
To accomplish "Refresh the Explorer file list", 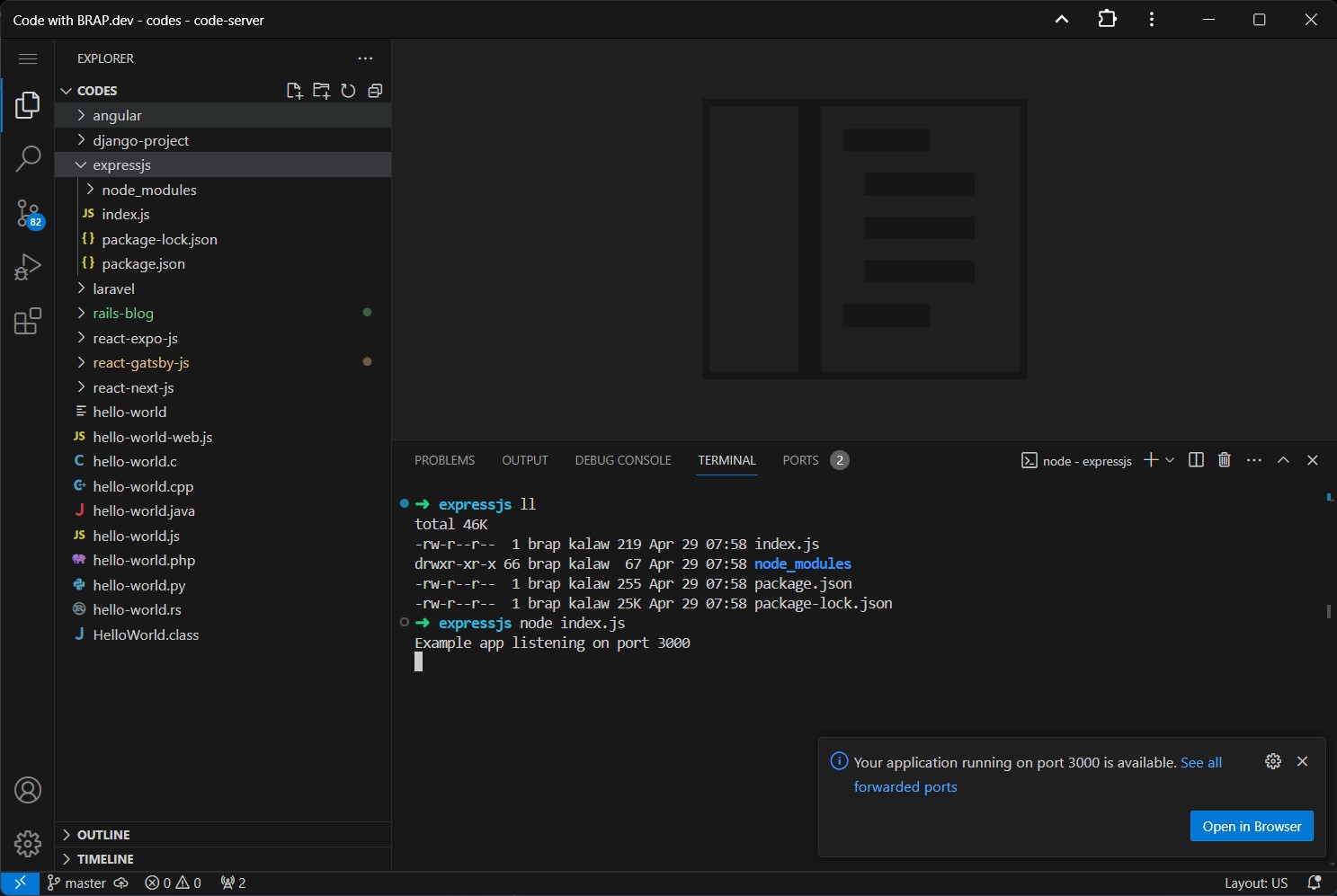I will tap(348, 90).
